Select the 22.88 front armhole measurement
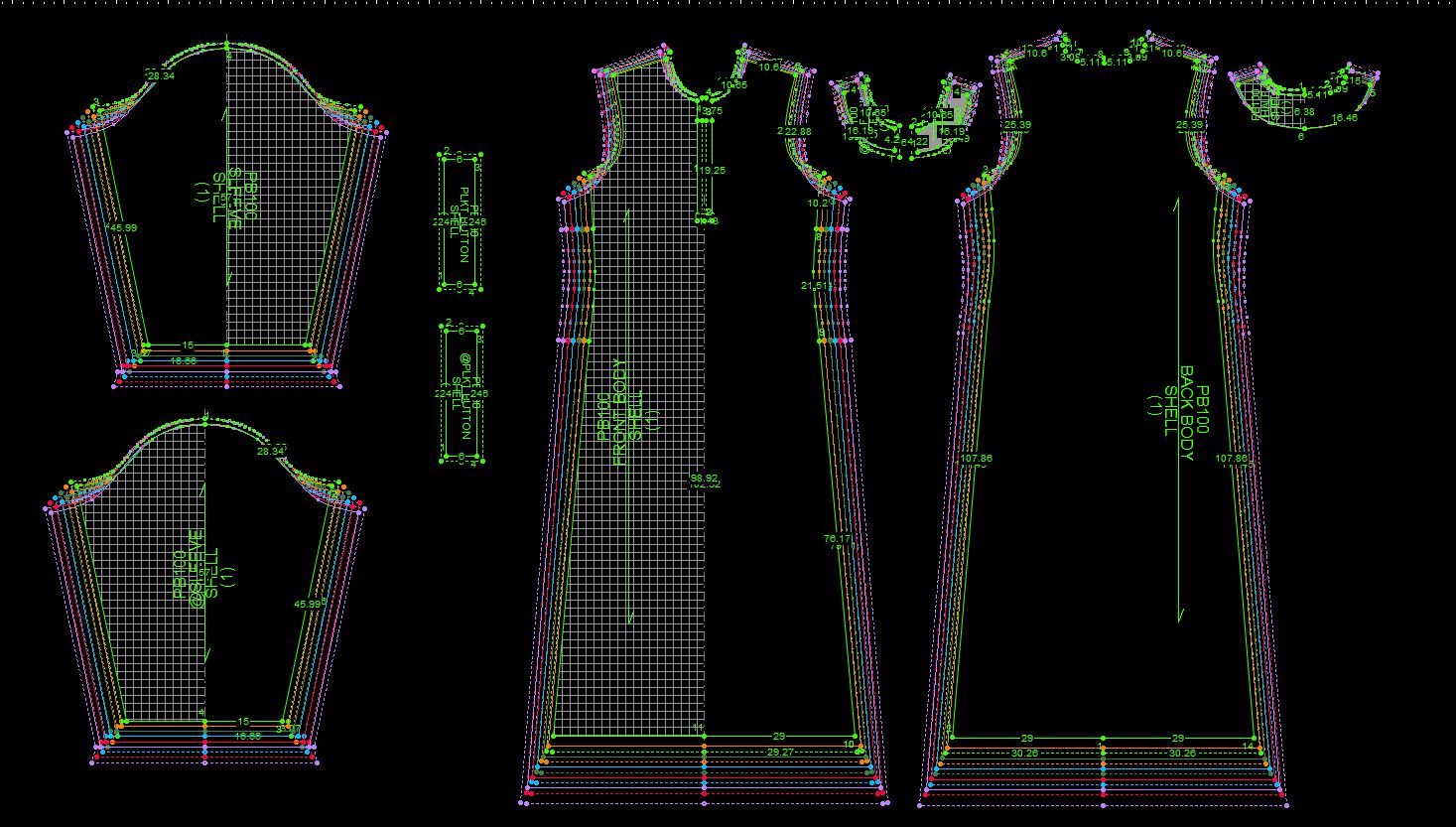1456x827 pixels. tap(798, 131)
